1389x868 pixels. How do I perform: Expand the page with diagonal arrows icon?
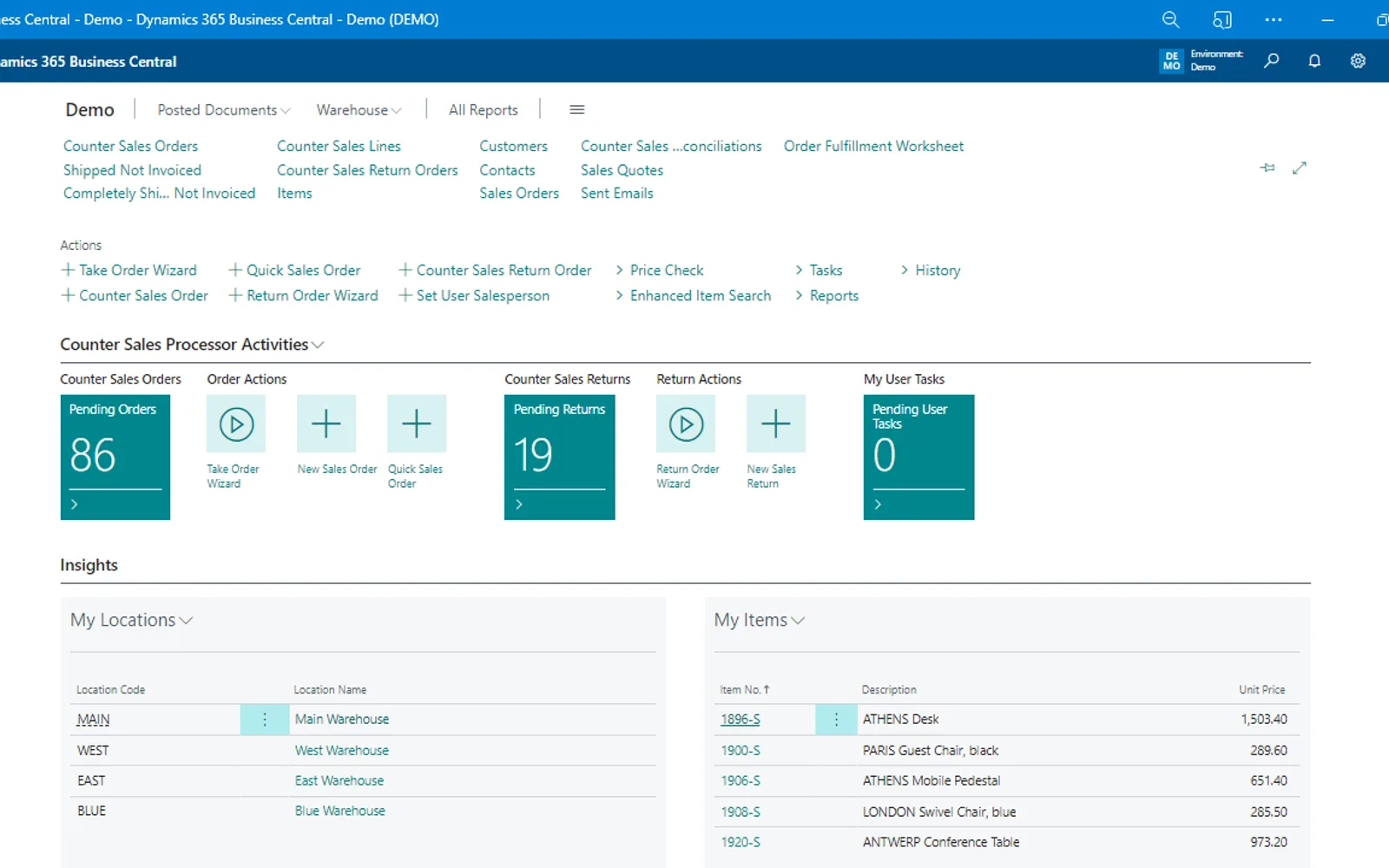click(1299, 168)
